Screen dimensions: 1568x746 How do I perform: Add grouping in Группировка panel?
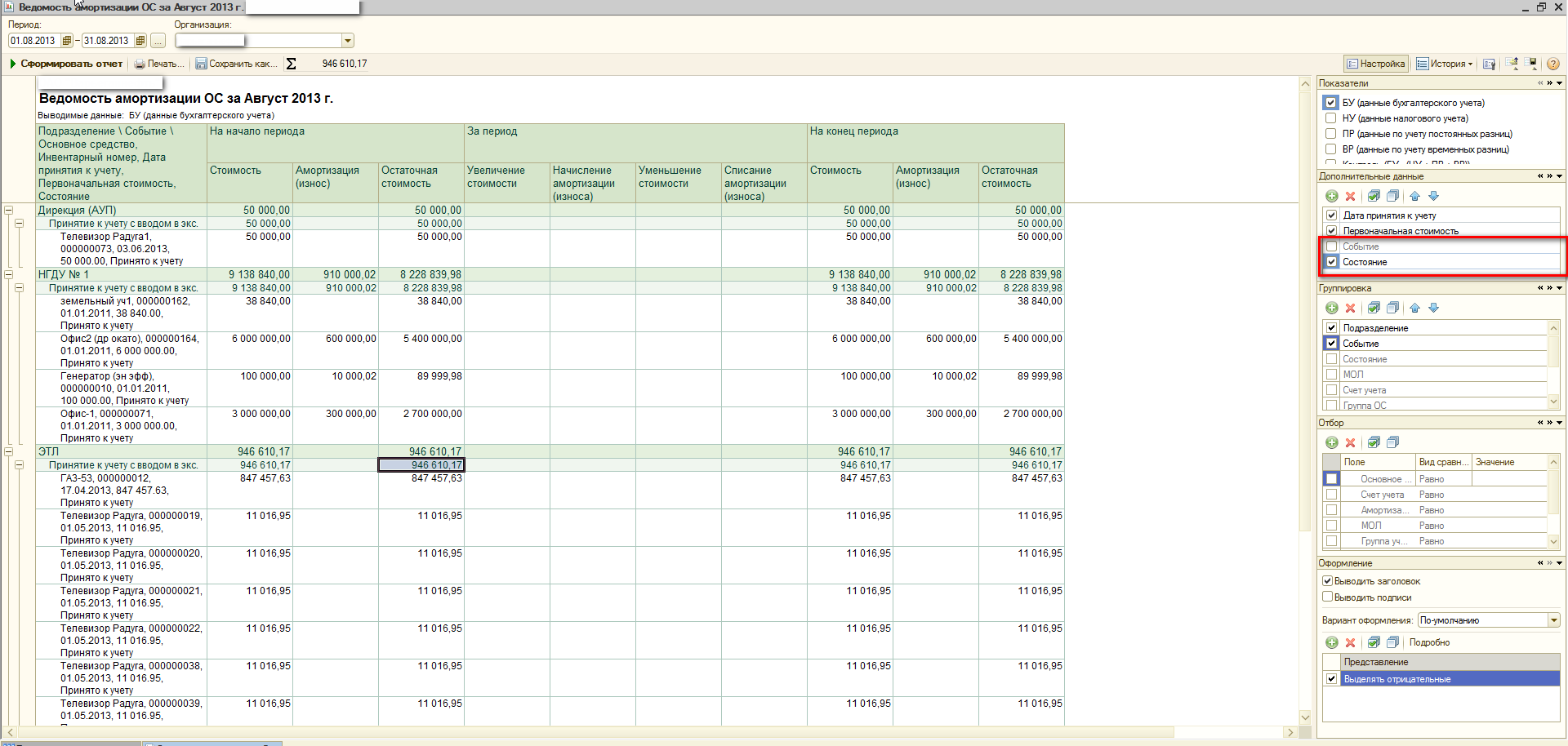click(1331, 308)
